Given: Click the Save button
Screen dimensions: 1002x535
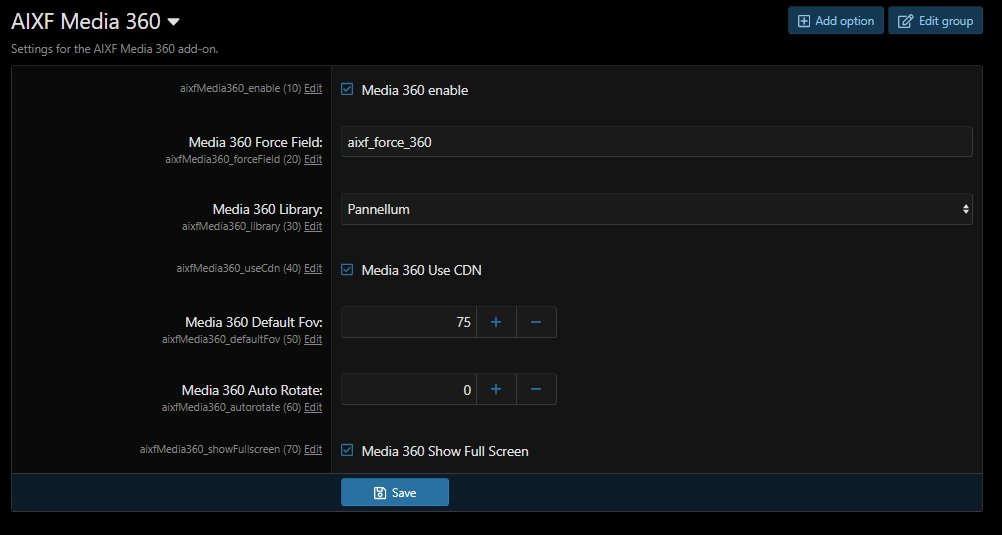Looking at the screenshot, I should (x=395, y=492).
